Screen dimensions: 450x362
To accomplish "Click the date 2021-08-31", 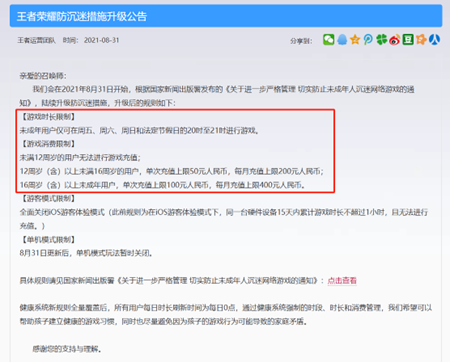I will click(x=101, y=40).
